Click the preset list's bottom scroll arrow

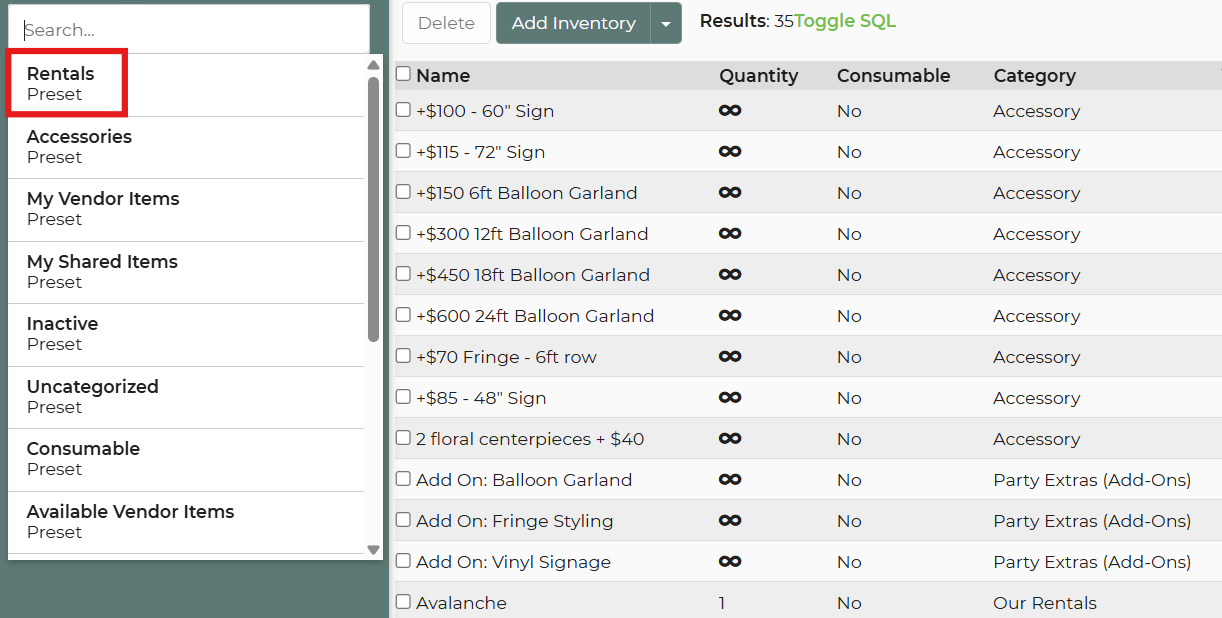coord(373,549)
